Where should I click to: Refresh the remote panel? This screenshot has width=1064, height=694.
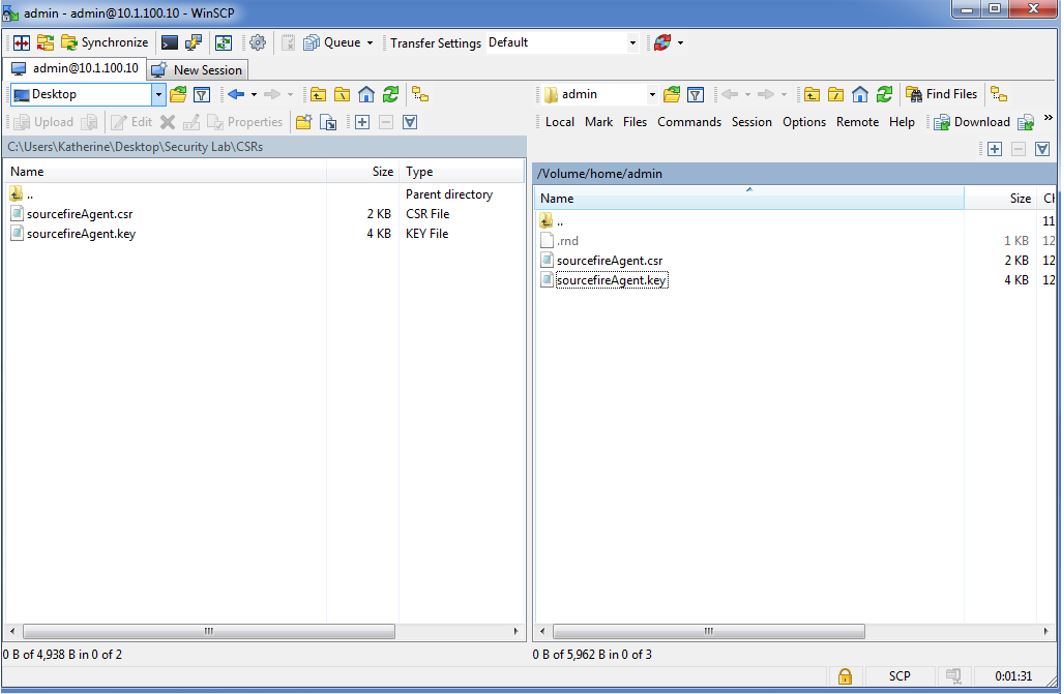click(884, 94)
